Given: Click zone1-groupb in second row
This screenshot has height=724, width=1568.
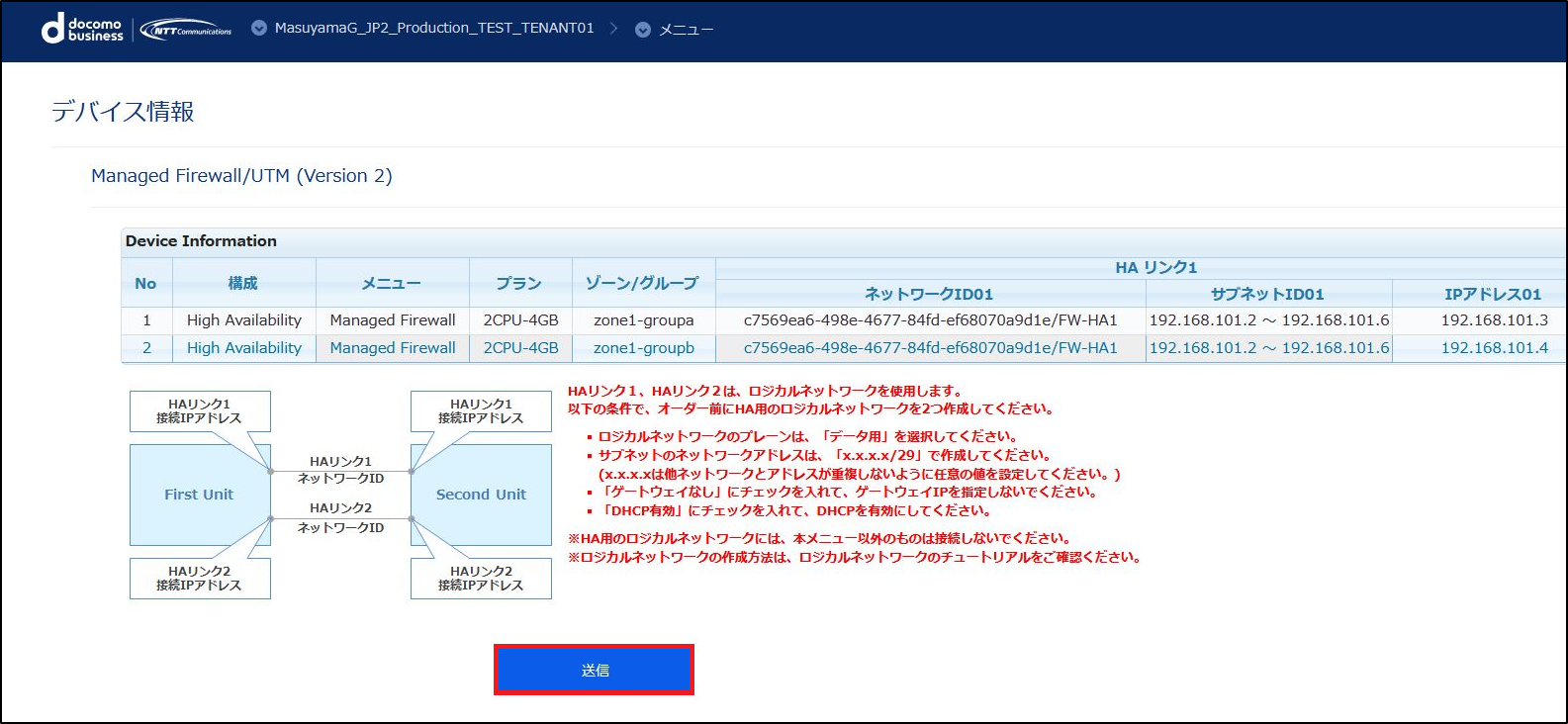Looking at the screenshot, I should [643, 348].
